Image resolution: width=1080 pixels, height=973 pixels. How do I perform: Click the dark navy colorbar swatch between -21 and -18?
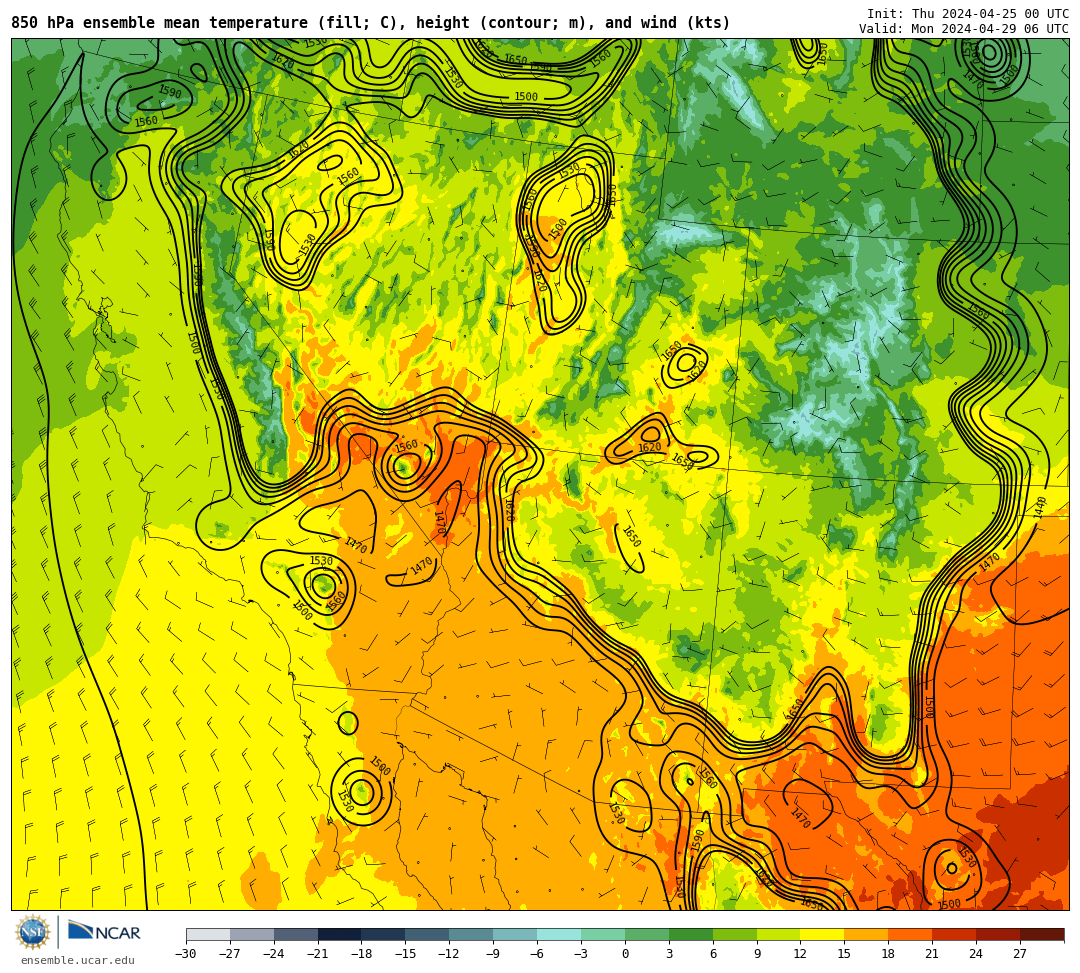tap(340, 934)
